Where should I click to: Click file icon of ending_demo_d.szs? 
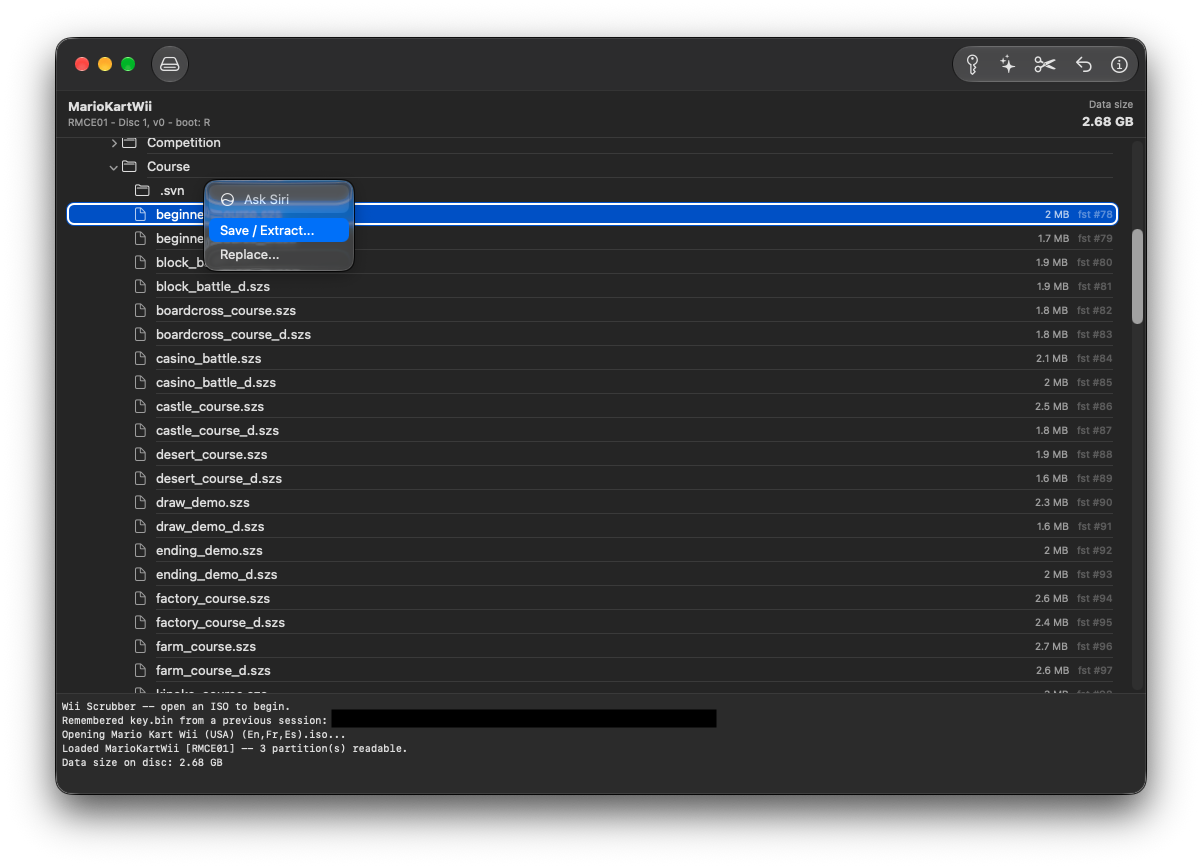pyautogui.click(x=141, y=575)
